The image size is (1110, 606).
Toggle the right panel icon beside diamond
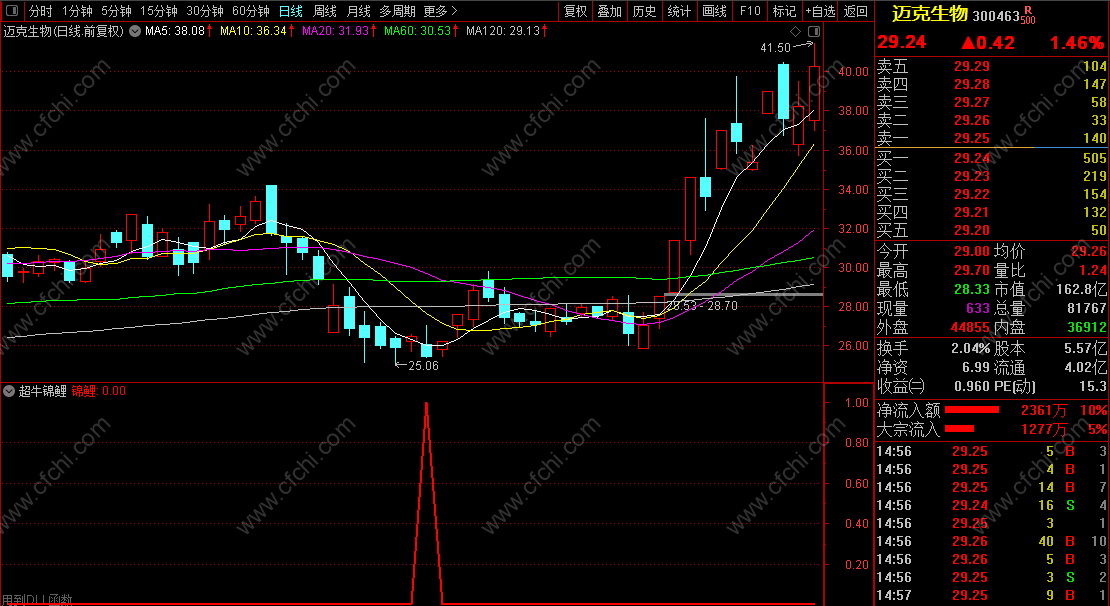(813, 31)
